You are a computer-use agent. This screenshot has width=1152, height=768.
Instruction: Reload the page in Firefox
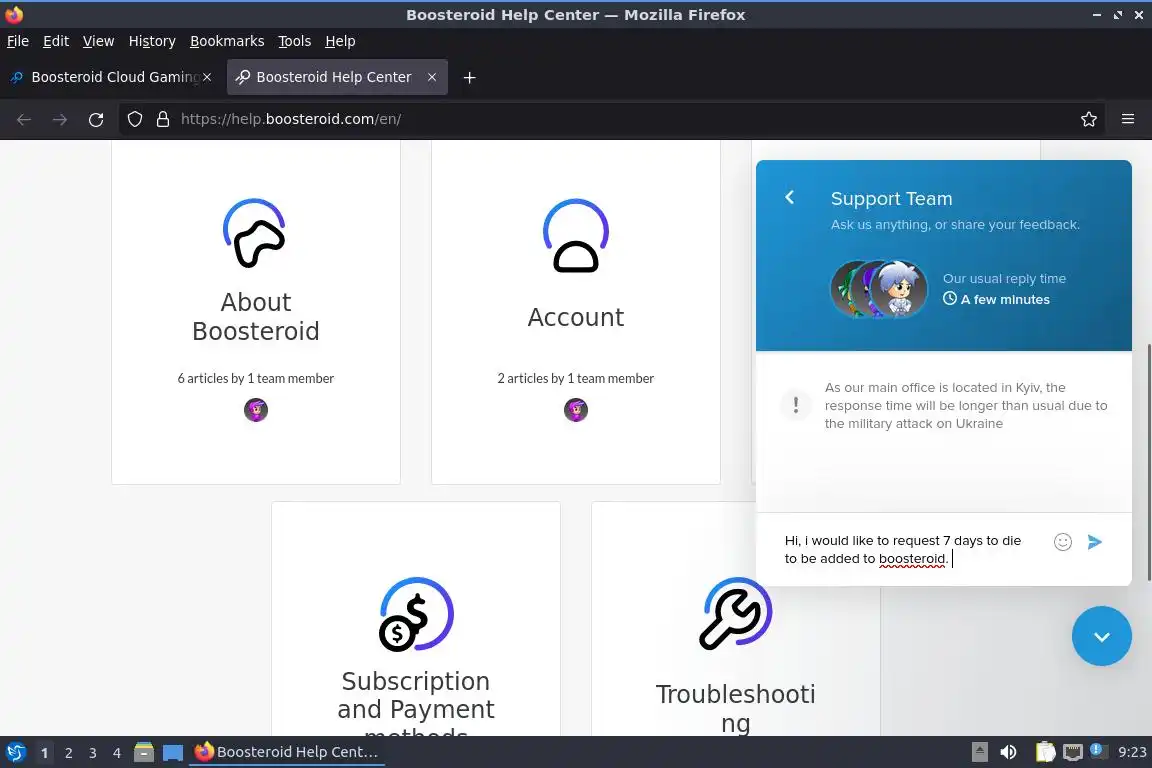96,119
